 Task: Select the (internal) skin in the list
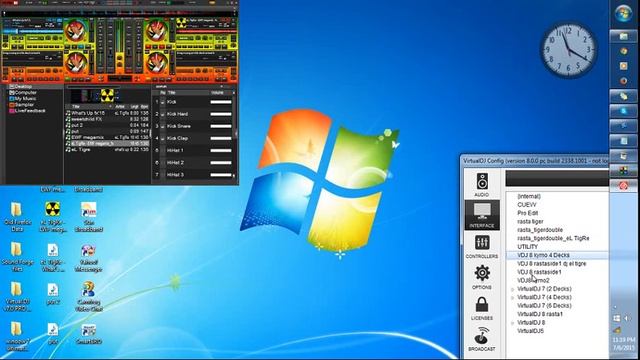pos(529,196)
